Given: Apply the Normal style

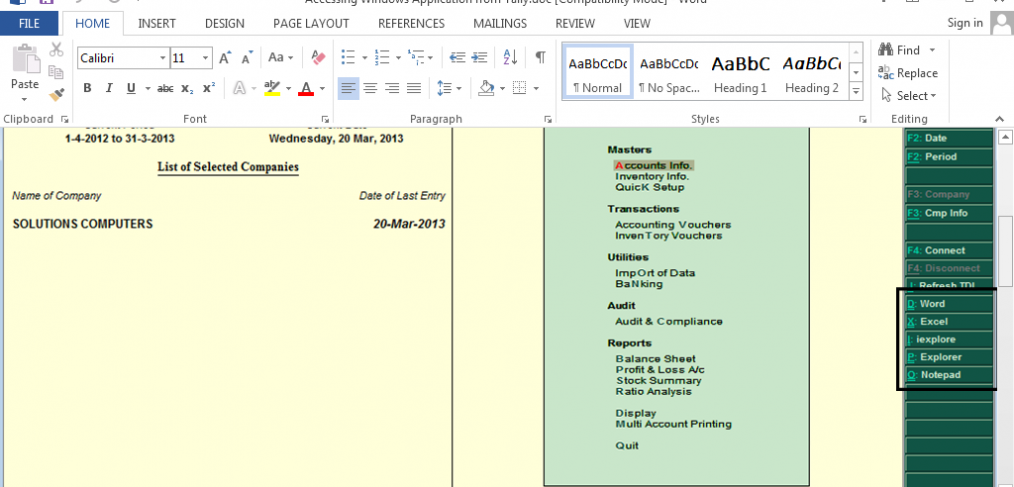Looking at the screenshot, I should click(598, 72).
